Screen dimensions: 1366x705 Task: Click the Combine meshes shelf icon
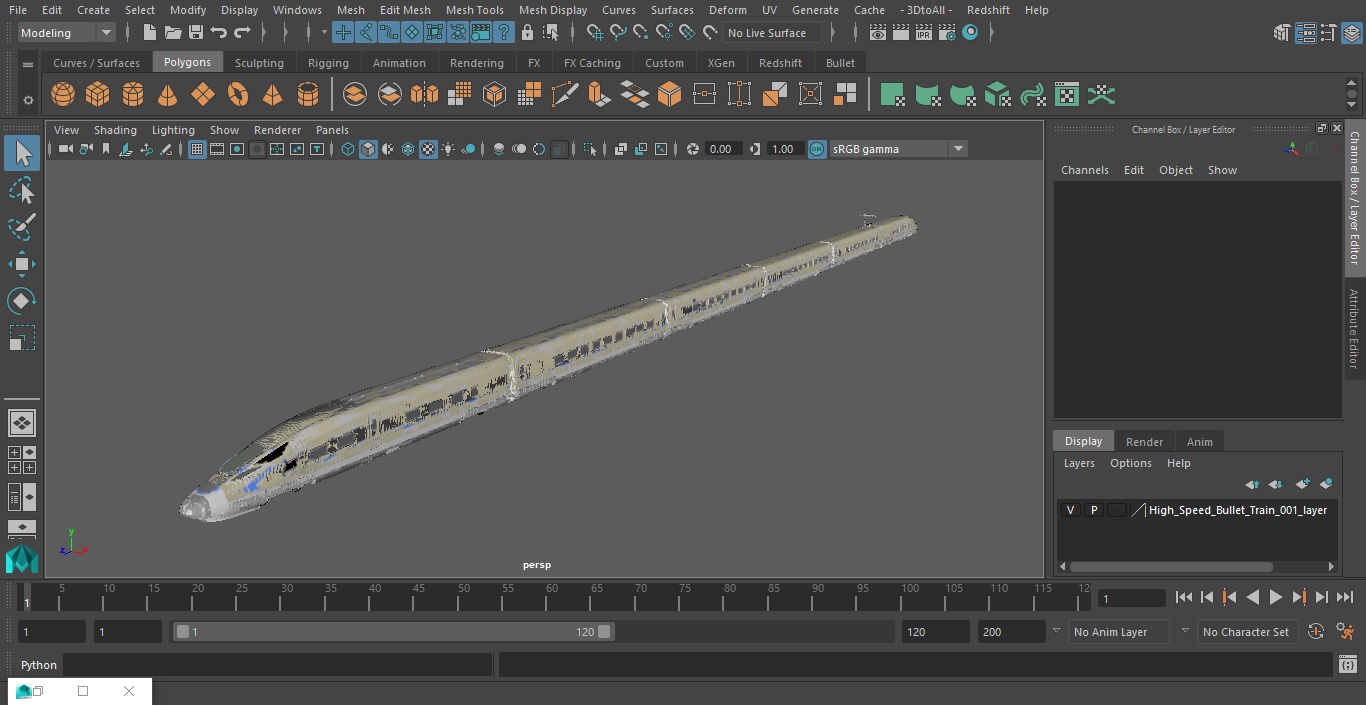click(355, 95)
